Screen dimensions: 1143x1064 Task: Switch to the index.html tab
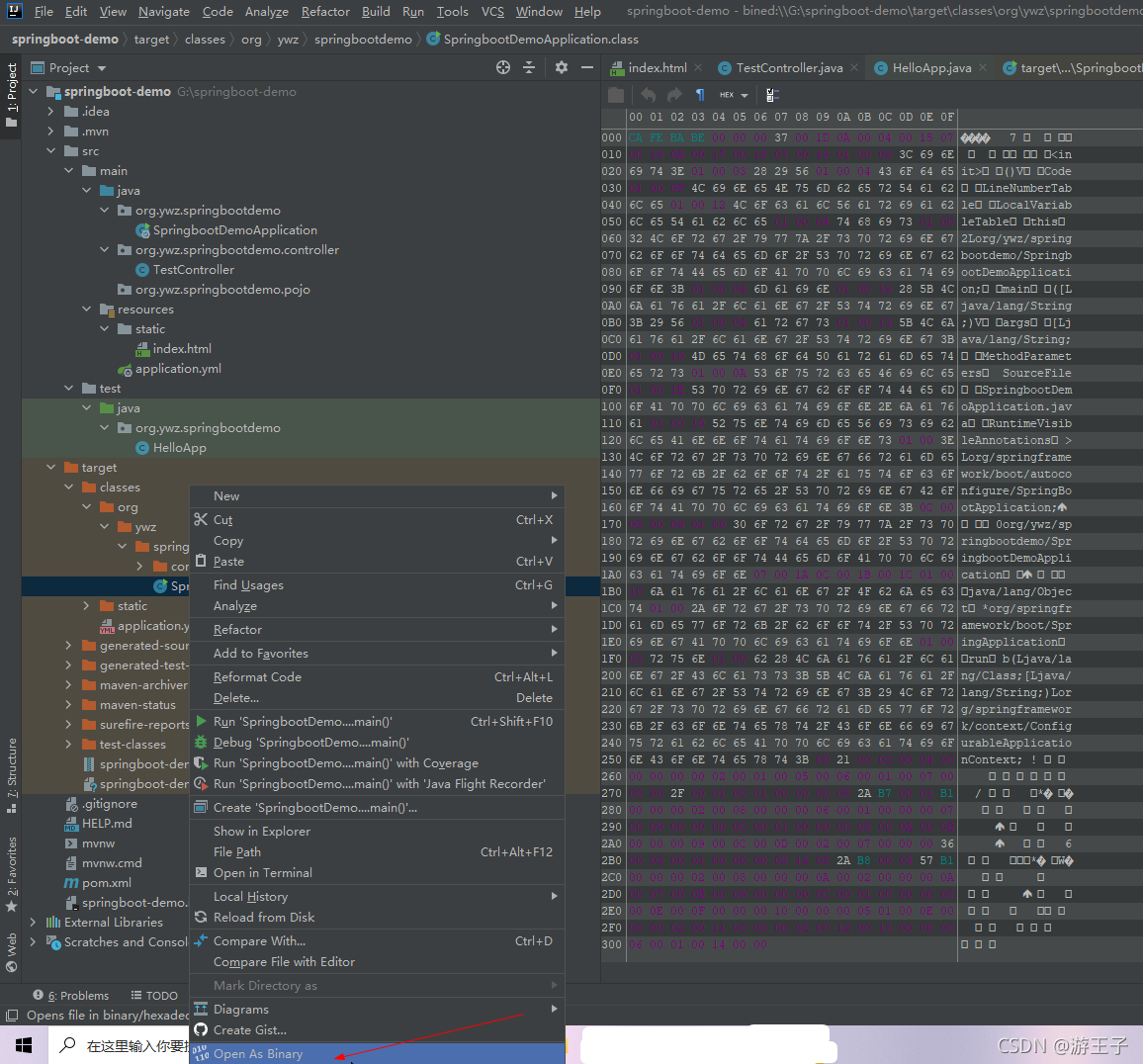click(657, 68)
